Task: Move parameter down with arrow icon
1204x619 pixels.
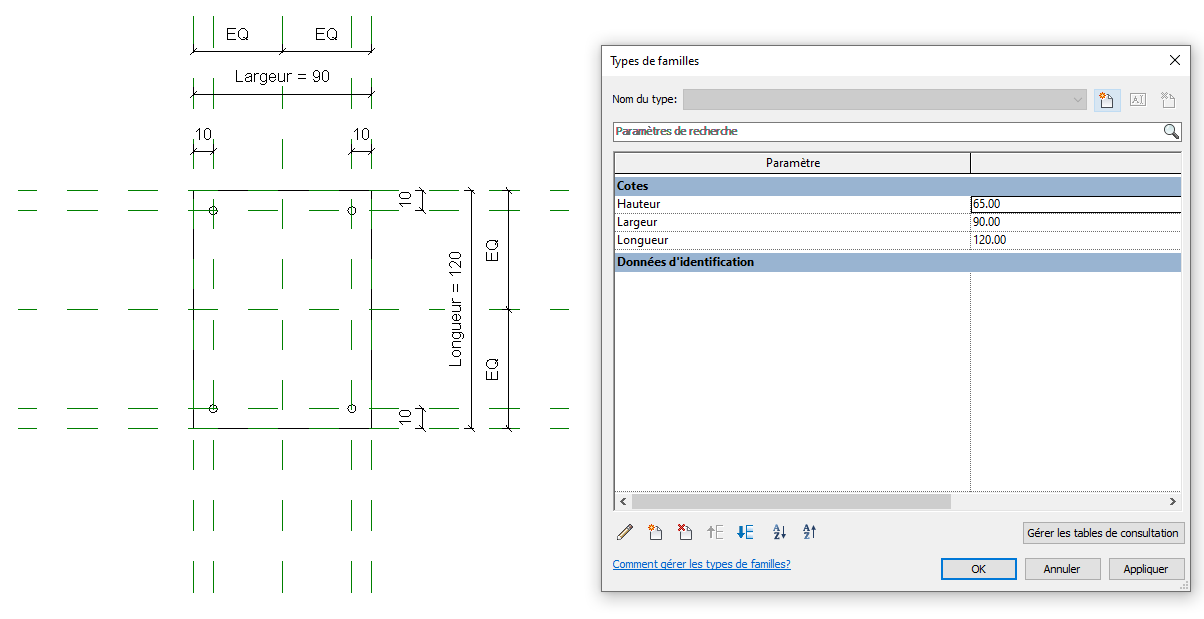Action: 745,532
